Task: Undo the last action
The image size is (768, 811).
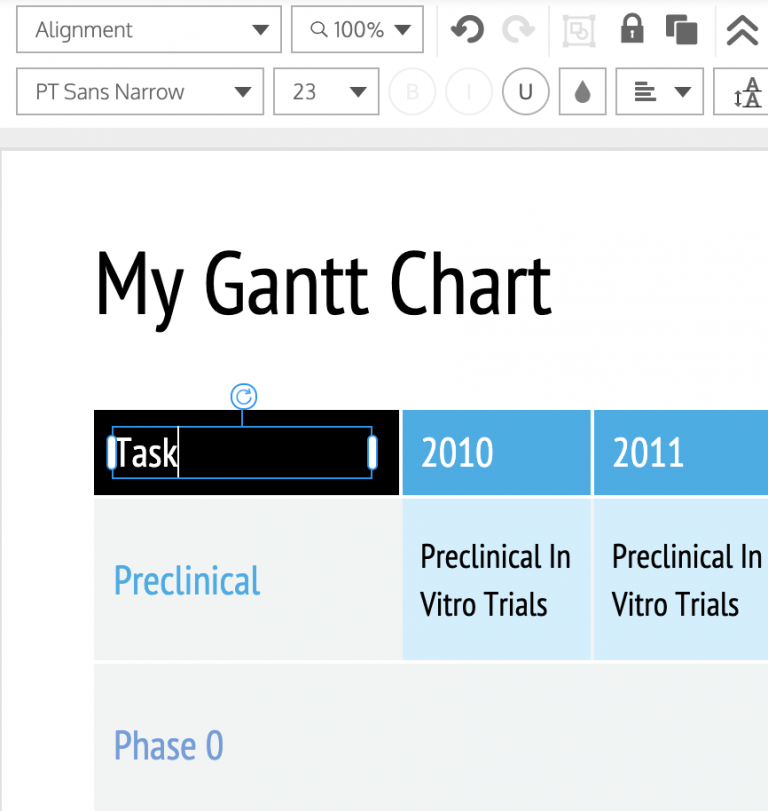Action: pos(466,30)
